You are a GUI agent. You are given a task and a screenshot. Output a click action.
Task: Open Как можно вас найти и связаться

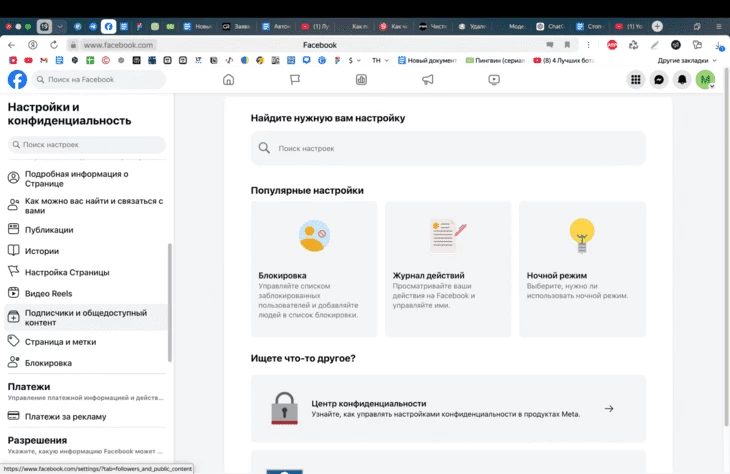pyautogui.click(x=86, y=206)
